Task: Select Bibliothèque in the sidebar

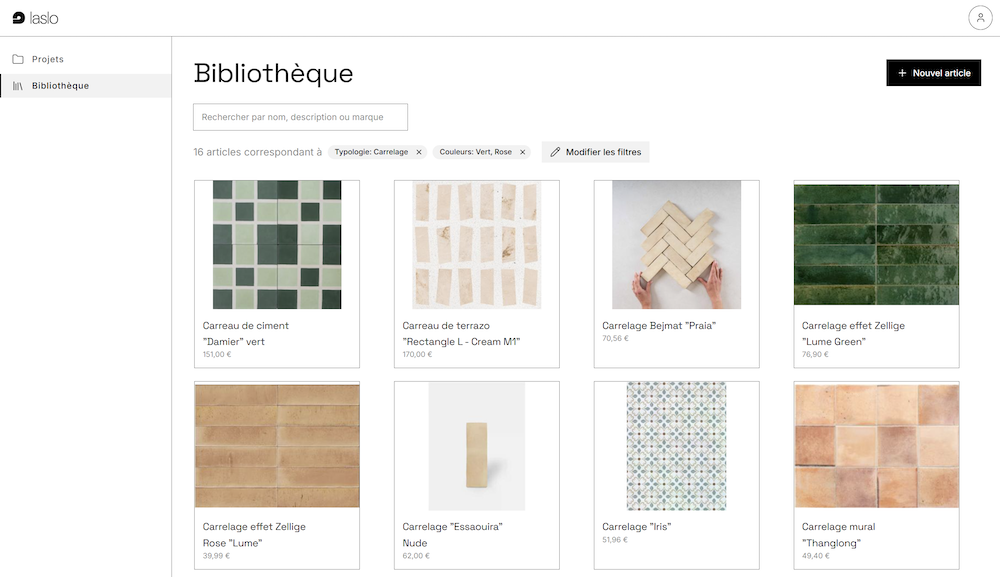Action: pyautogui.click(x=60, y=86)
